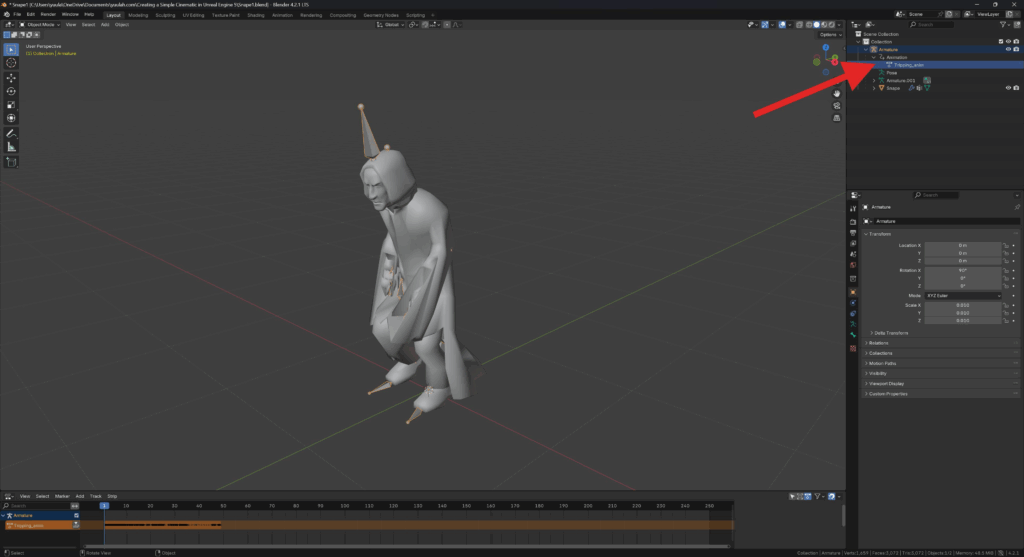
Task: Click the pan view hand icon
Action: click(836, 93)
